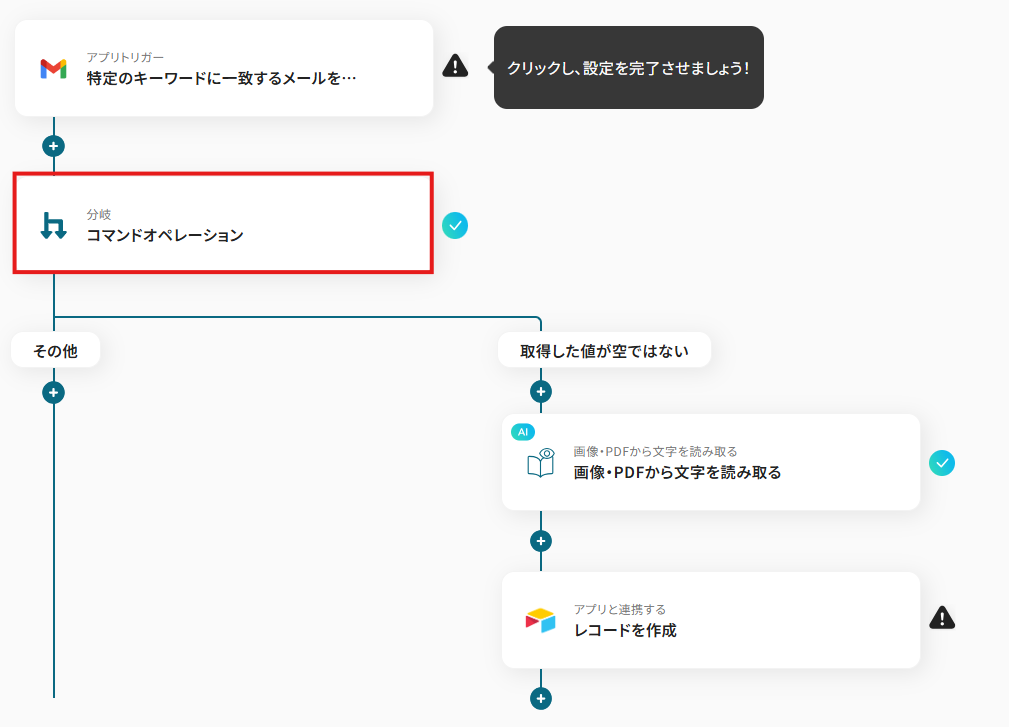Add a step under the その他 branch
The image size is (1009, 727).
(53, 392)
